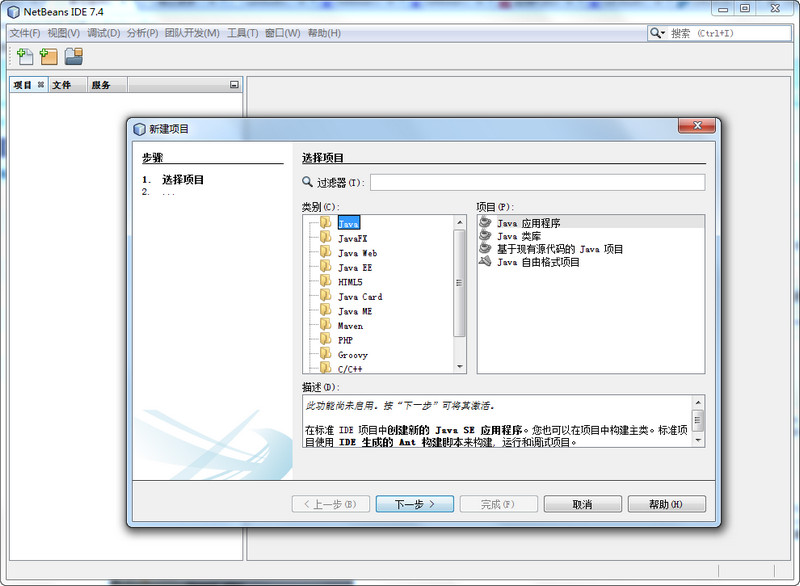Choose Java 自由格式项目

(538, 262)
